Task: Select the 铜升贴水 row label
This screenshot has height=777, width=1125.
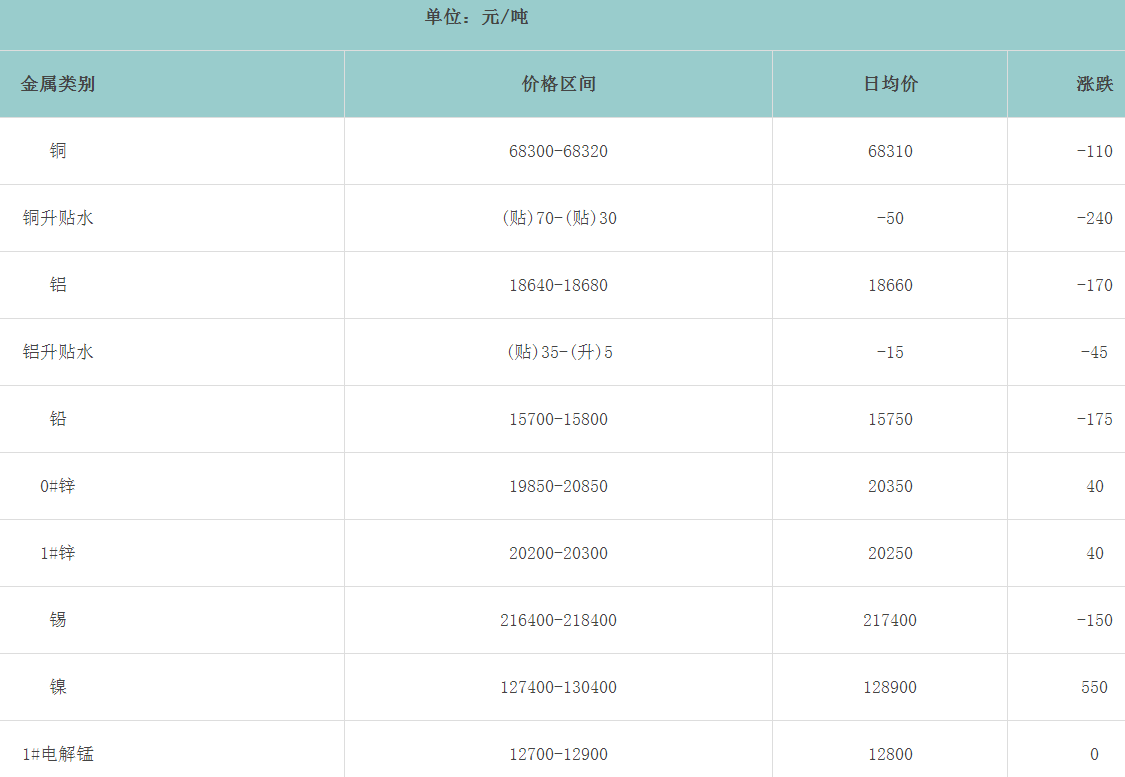Action: click(x=58, y=218)
